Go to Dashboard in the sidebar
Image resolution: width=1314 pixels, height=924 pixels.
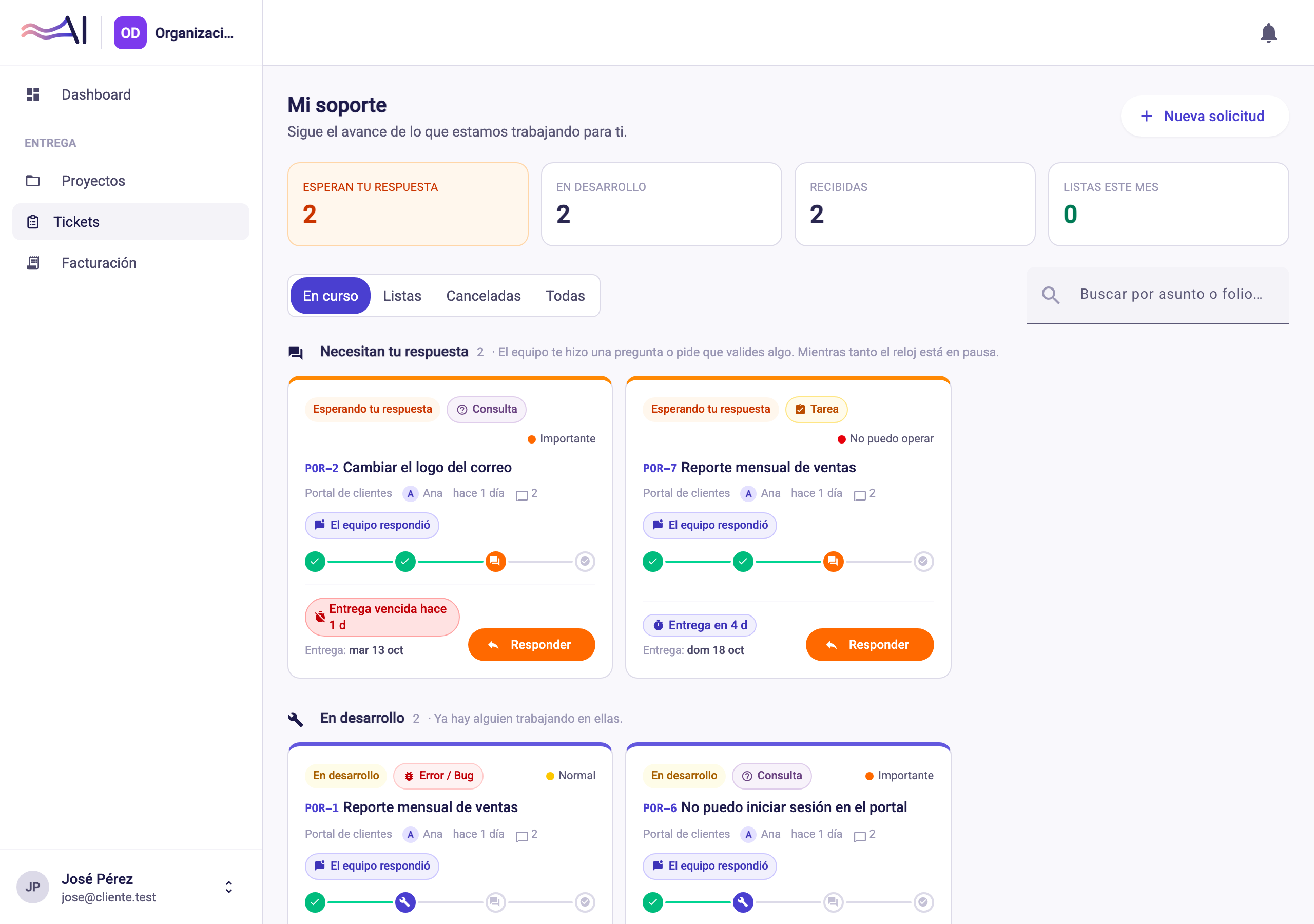(130, 94)
